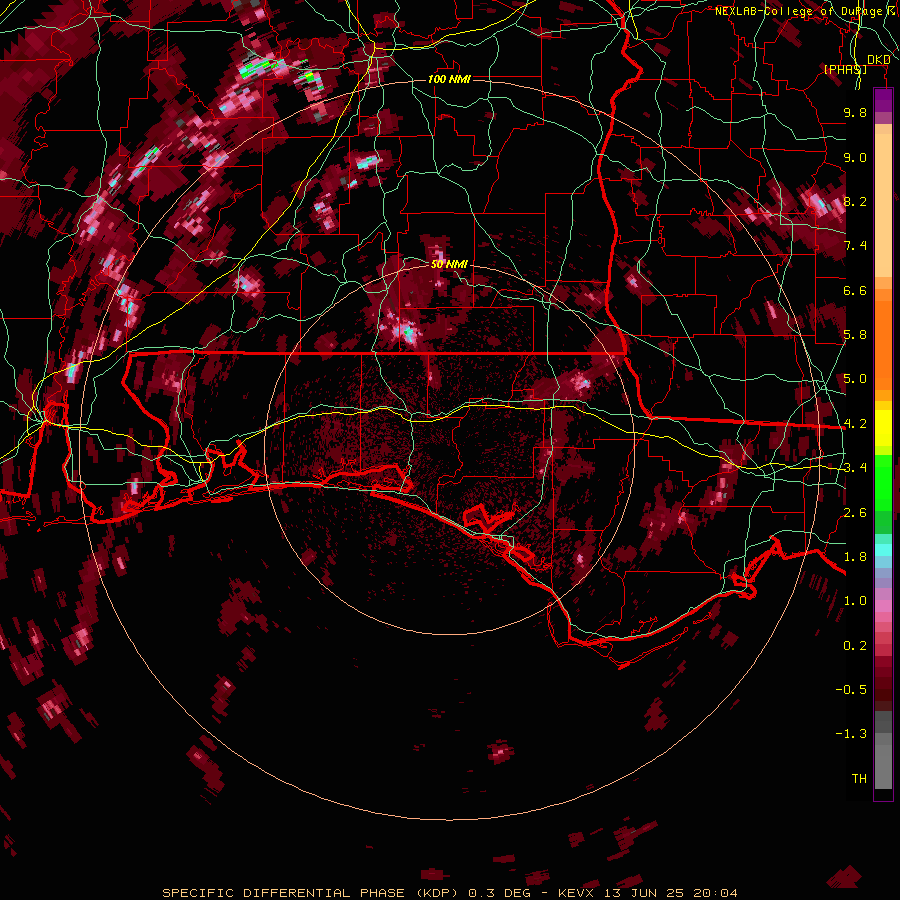Click the 3.4 scale value
The image size is (900, 900).
(855, 468)
